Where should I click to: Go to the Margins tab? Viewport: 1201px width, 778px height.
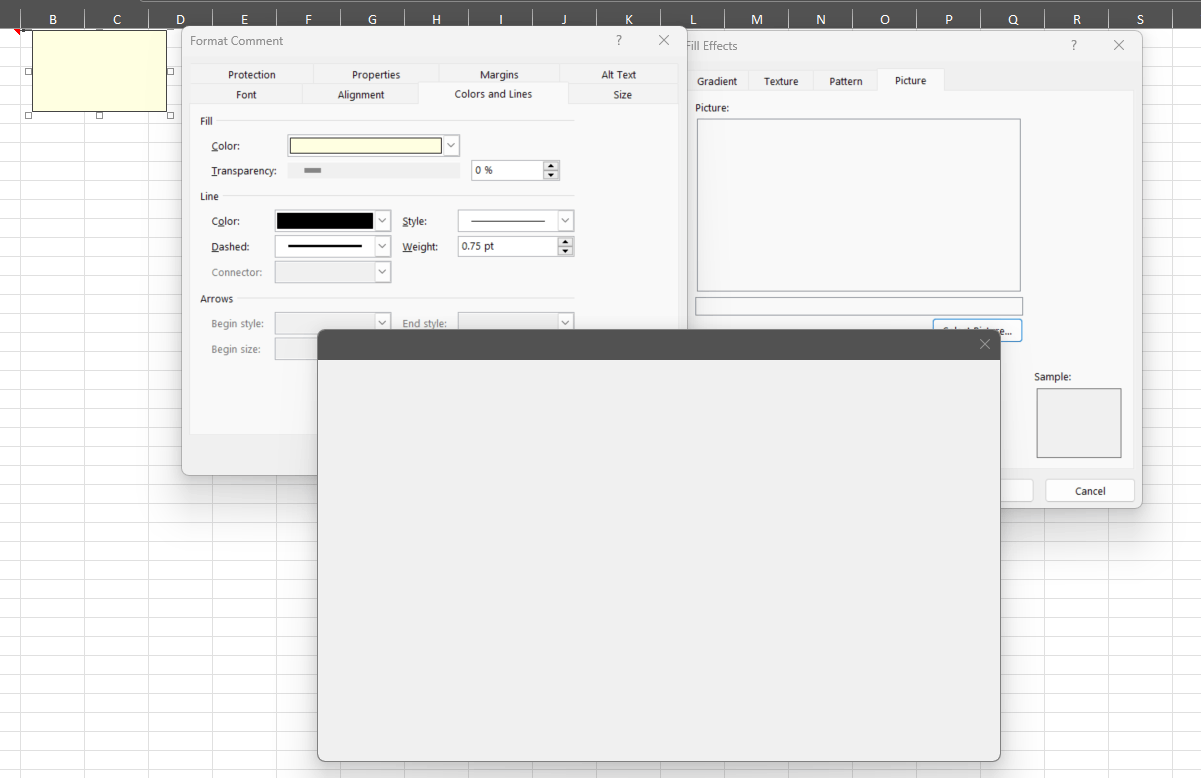[499, 75]
